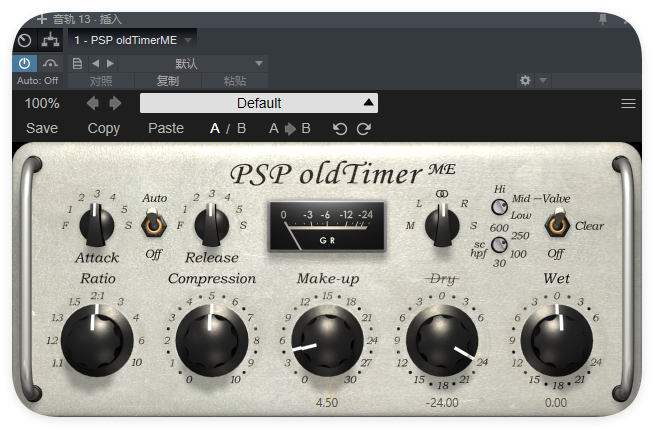Click the Make-up value 4.50
Viewport: 654px width, 429px height.
click(327, 402)
